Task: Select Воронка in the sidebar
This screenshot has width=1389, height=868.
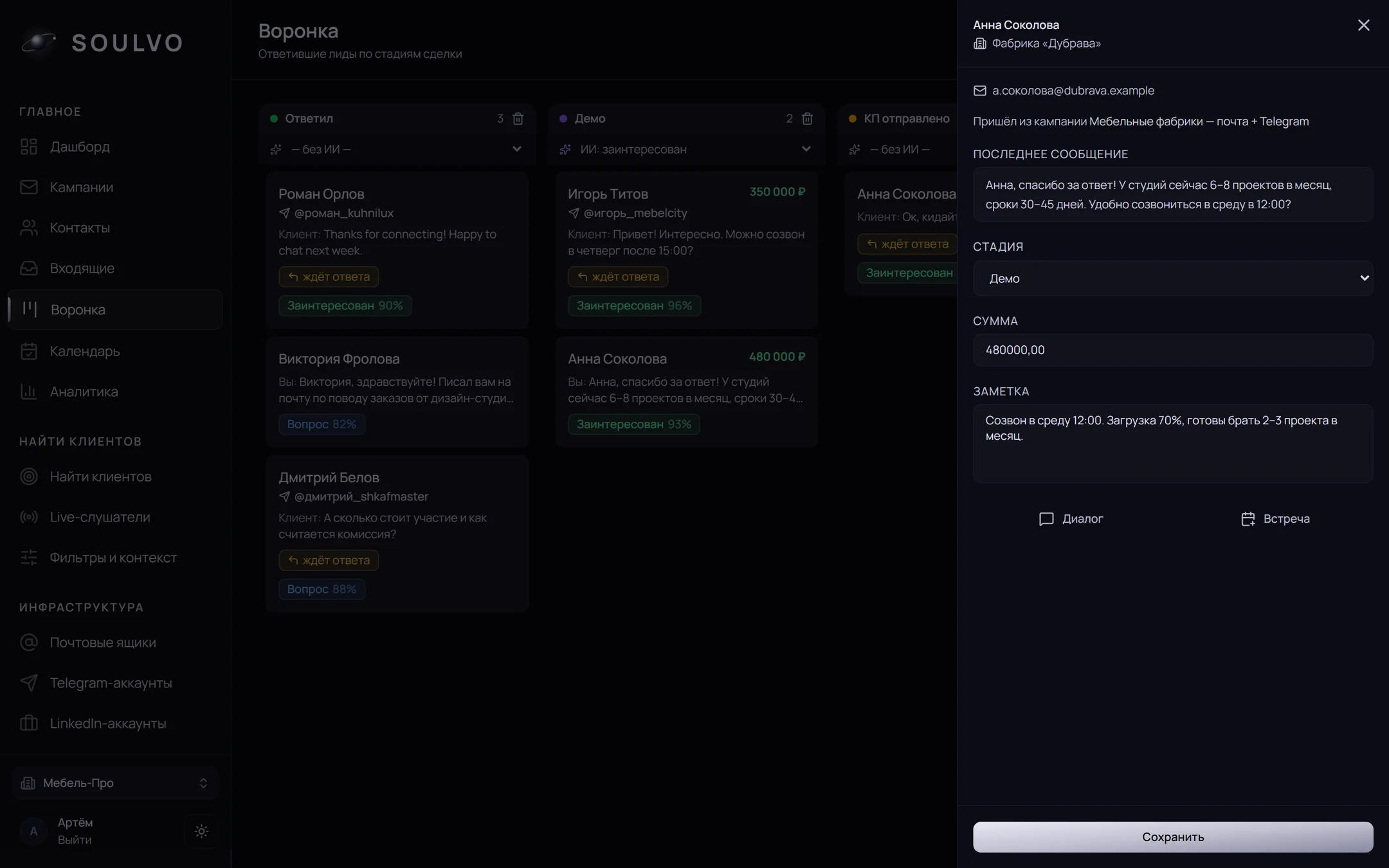Action: 115,309
